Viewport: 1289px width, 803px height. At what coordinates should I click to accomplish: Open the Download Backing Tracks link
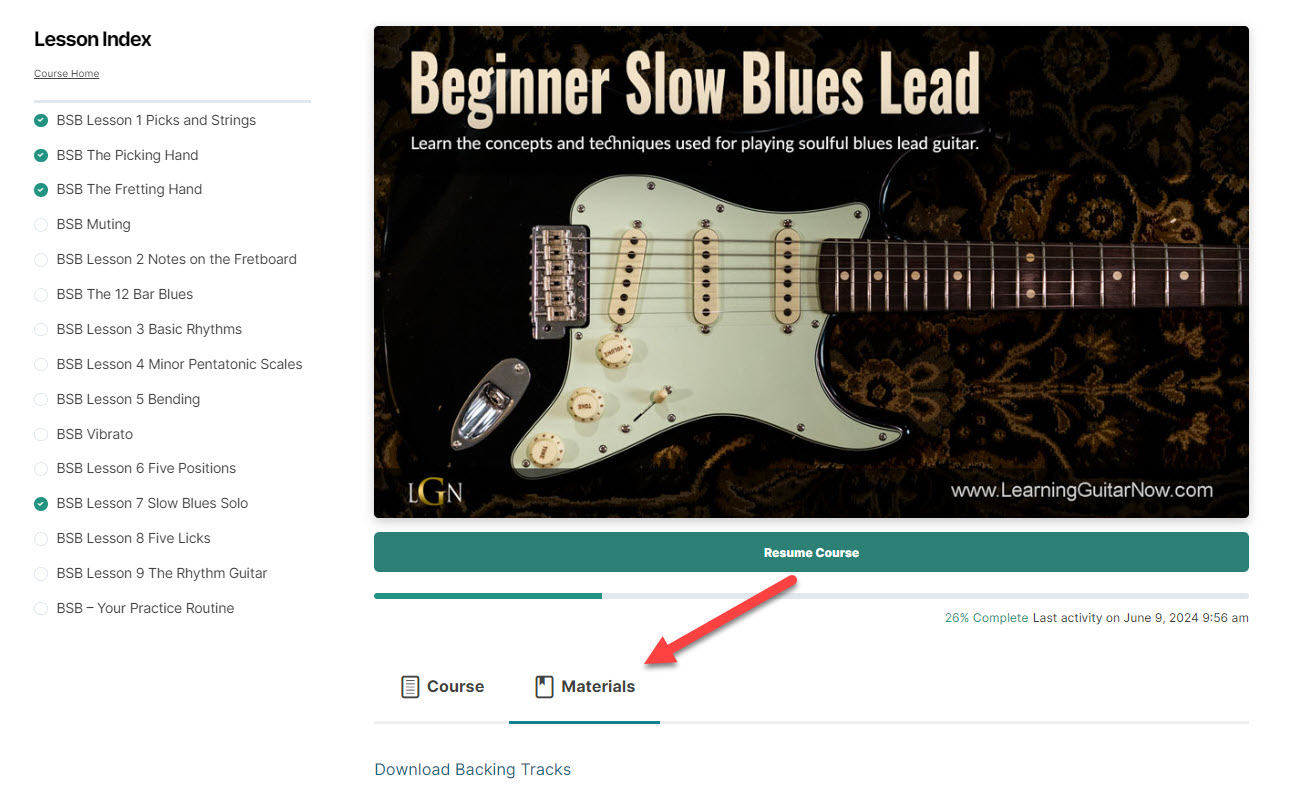[x=472, y=769]
